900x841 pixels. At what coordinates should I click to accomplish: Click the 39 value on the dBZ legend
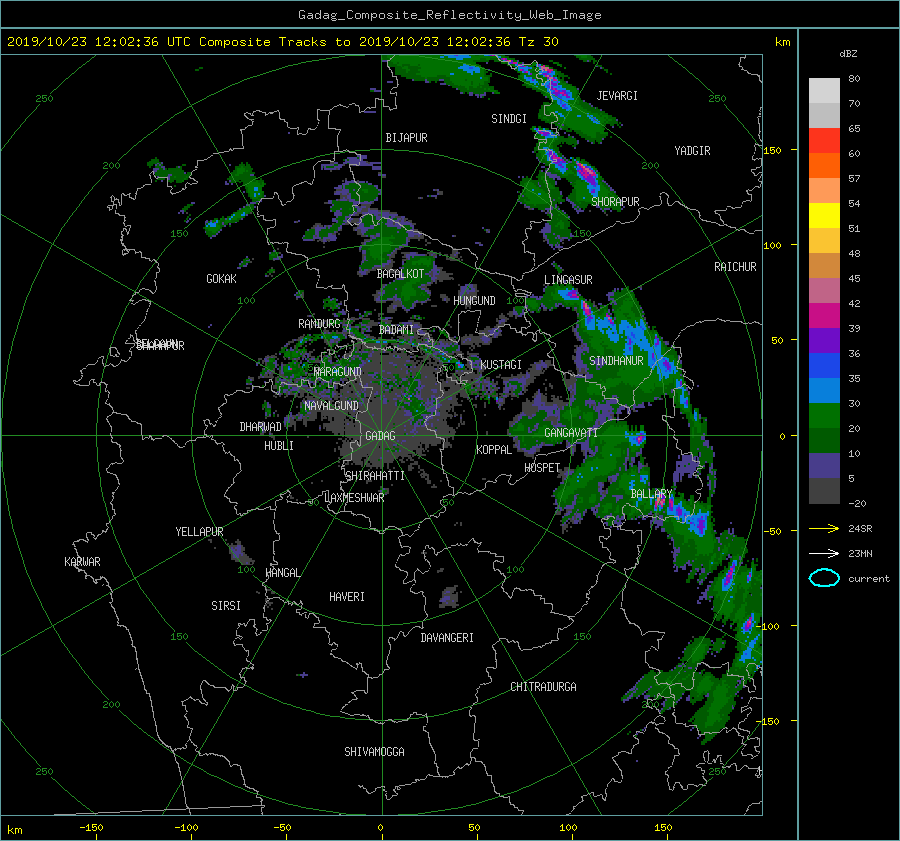pos(854,328)
